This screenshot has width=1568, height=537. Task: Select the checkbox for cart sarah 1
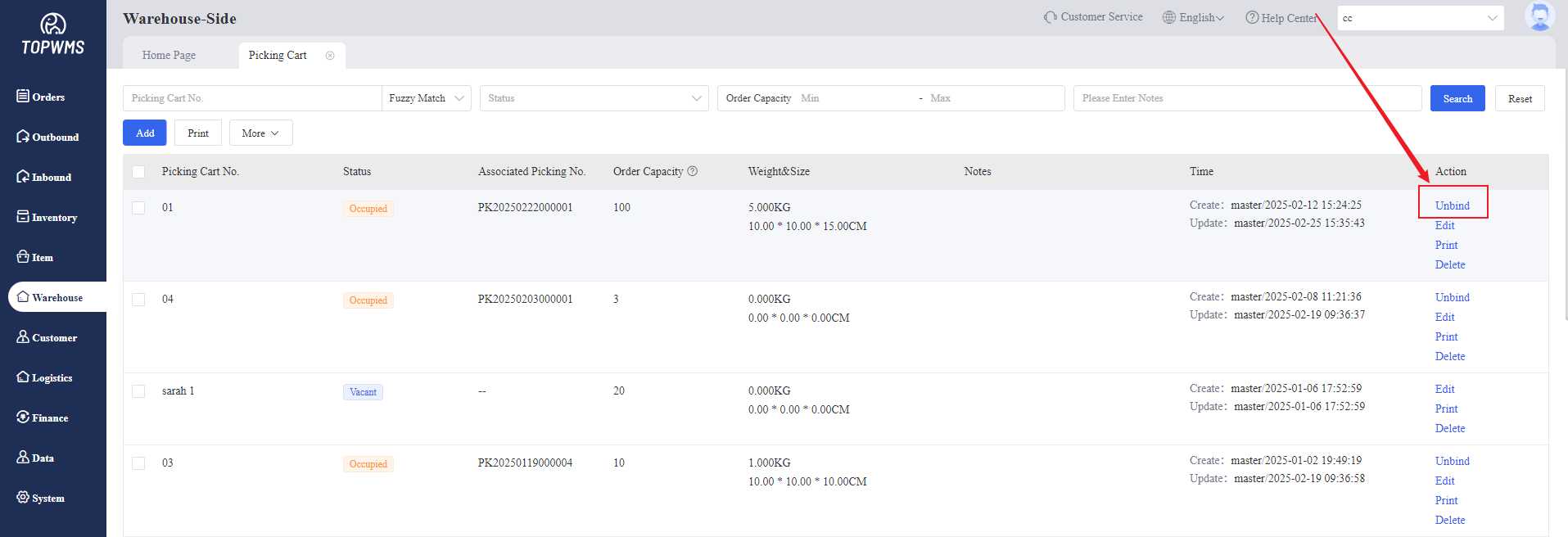138,391
